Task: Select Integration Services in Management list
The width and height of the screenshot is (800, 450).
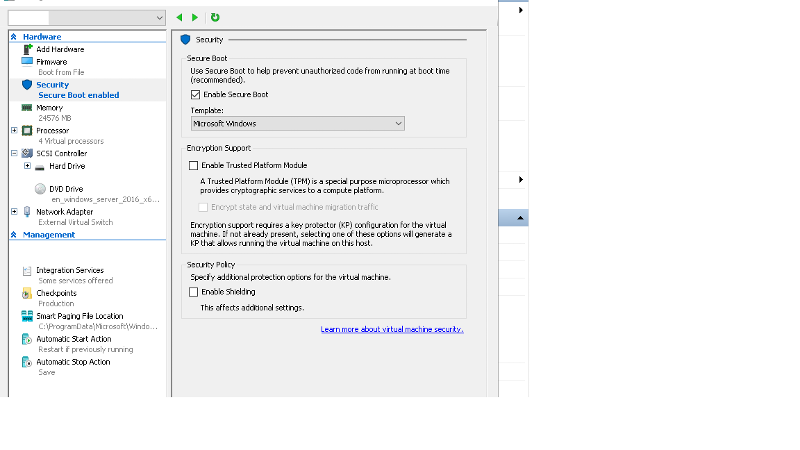Action: coord(69,270)
